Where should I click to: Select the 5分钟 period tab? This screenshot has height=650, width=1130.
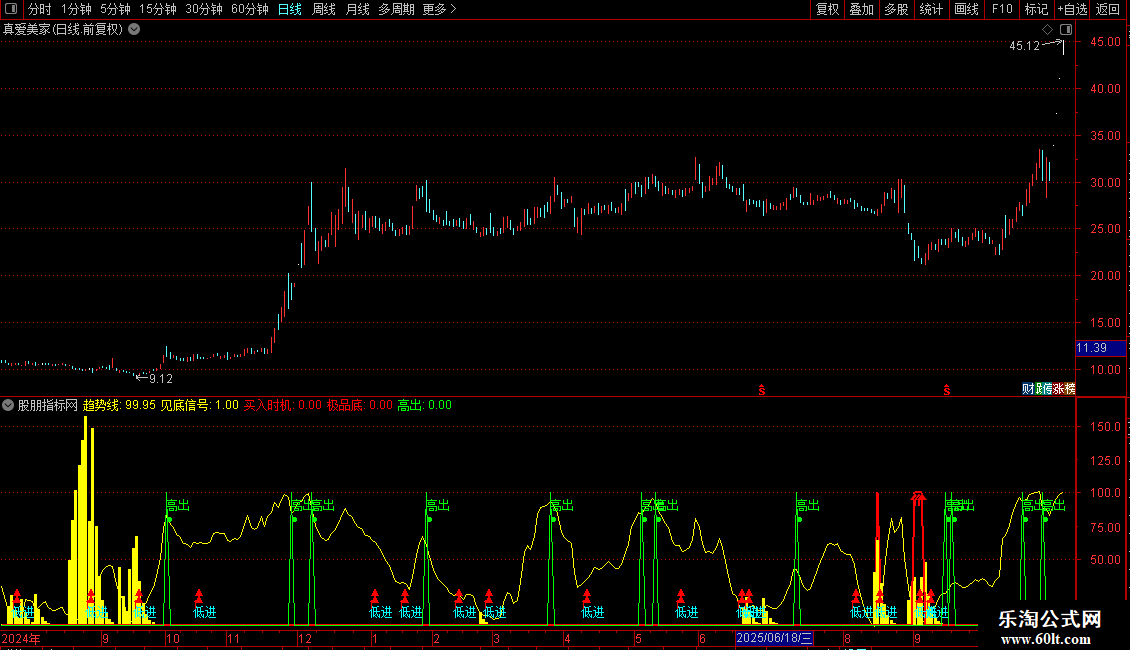click(x=115, y=9)
